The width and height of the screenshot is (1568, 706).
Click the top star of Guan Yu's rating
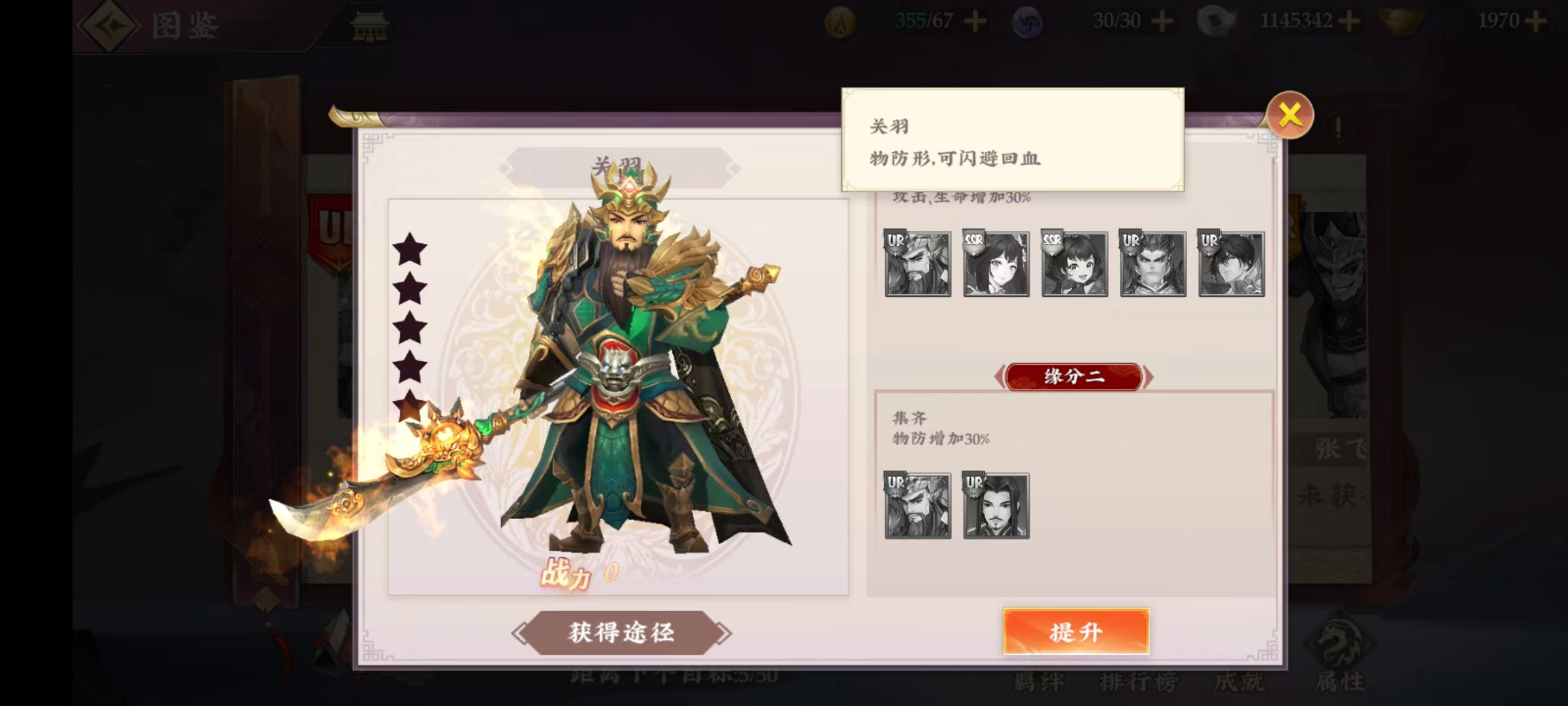click(x=410, y=248)
